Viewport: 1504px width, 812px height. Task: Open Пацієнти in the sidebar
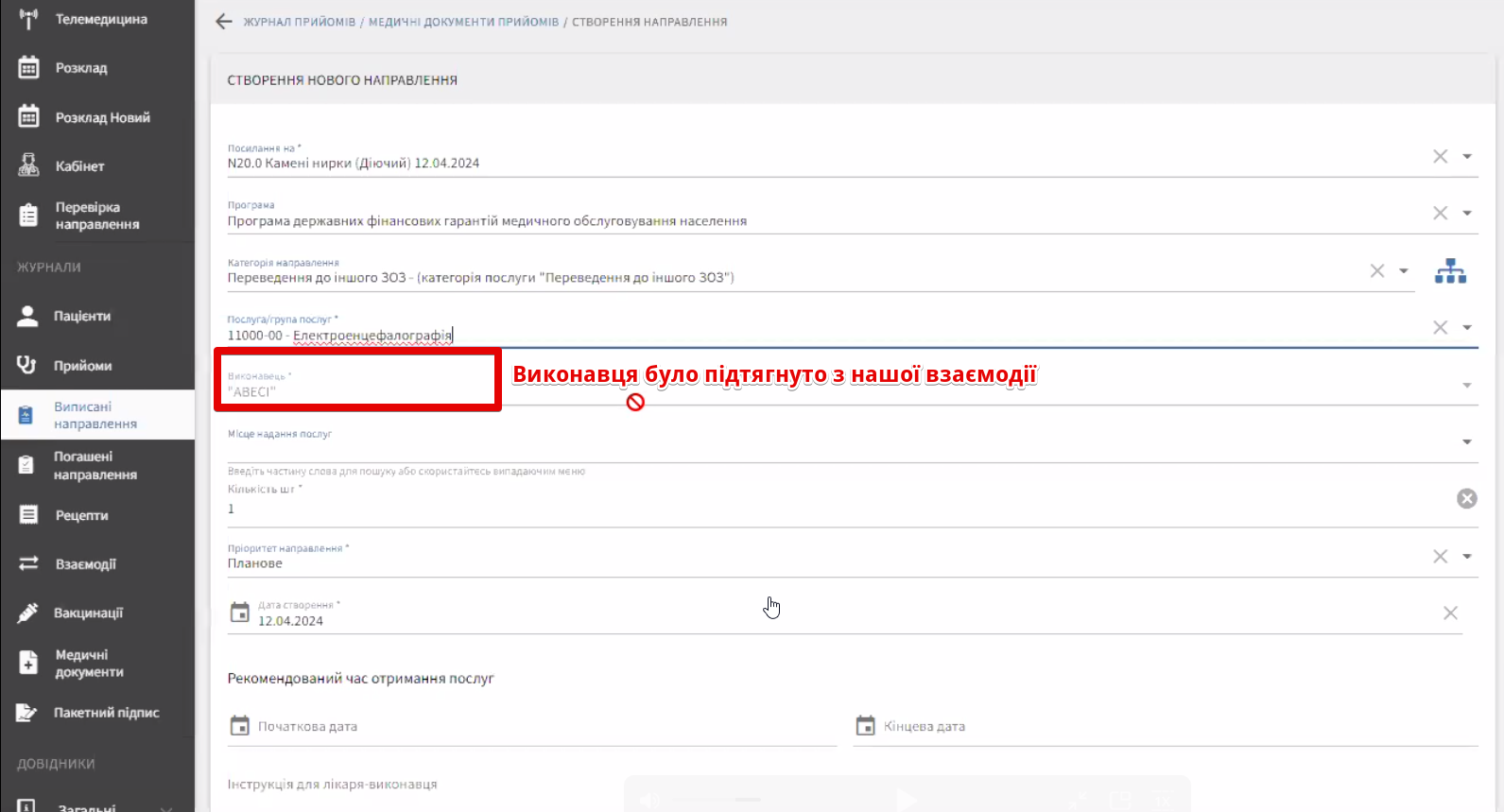82,317
